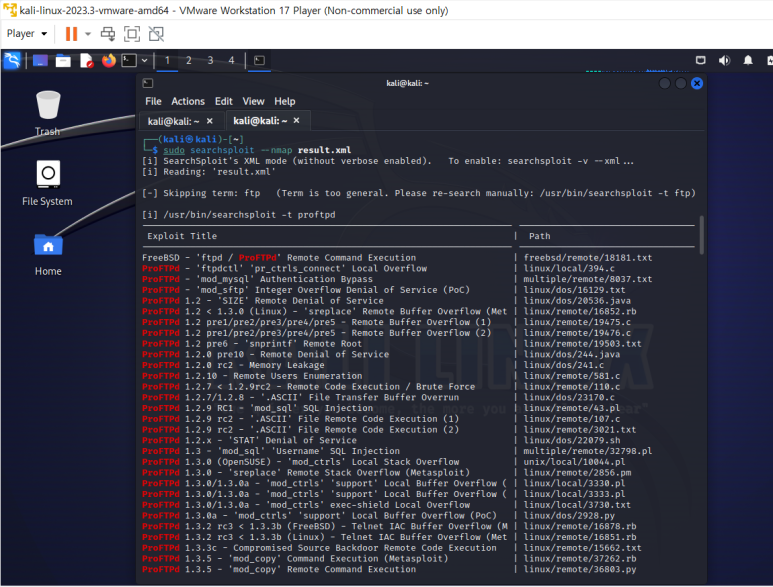Expand the terminal launcher dropdown arrow

pyautogui.click(x=144, y=60)
